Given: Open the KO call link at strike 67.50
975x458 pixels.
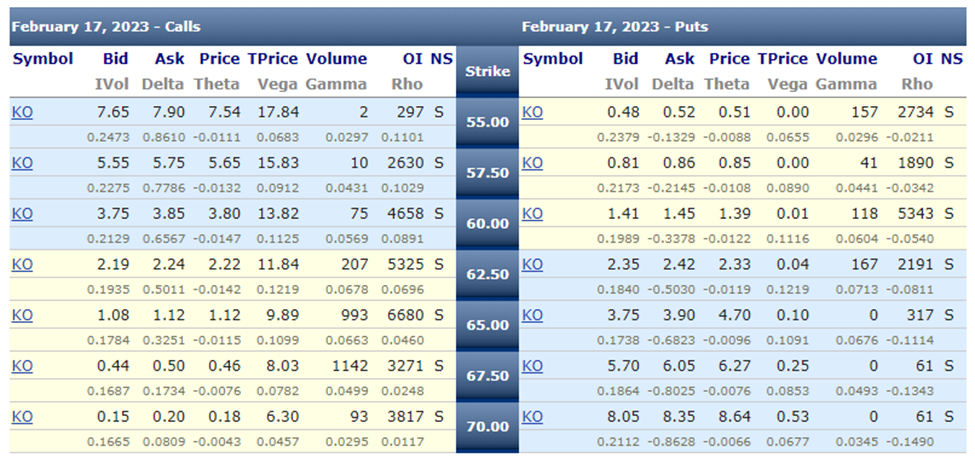Looking at the screenshot, I should [22, 367].
